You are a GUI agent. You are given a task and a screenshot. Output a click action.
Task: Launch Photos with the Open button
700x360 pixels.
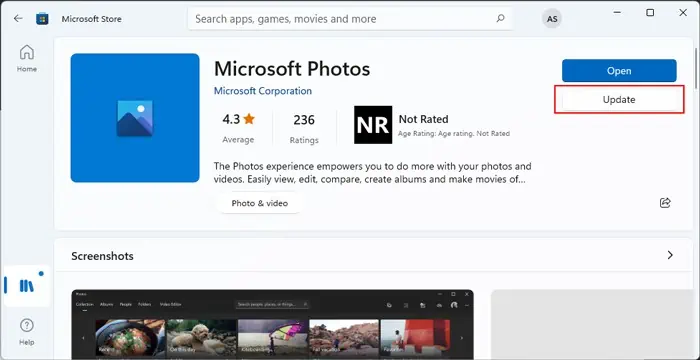click(x=619, y=71)
